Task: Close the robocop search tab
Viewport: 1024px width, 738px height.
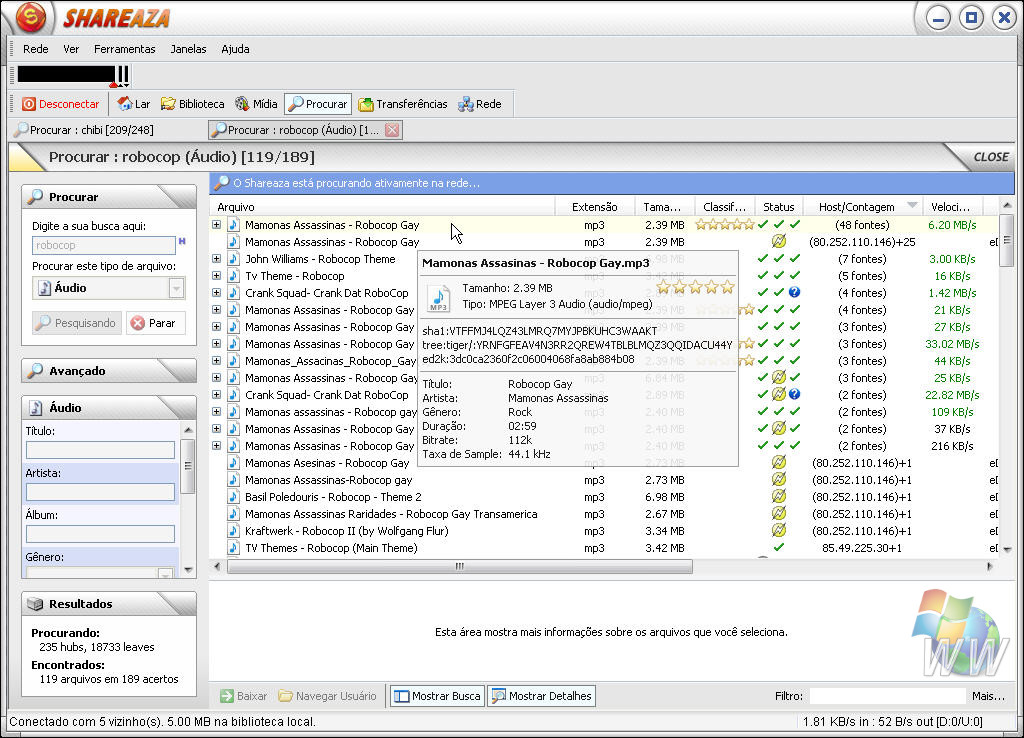Action: click(x=392, y=130)
